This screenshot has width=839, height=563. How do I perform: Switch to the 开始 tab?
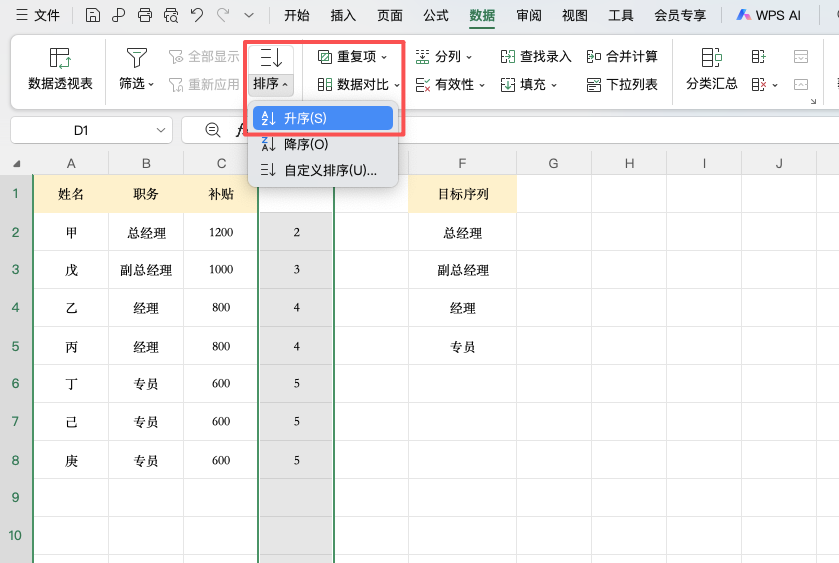click(x=296, y=16)
